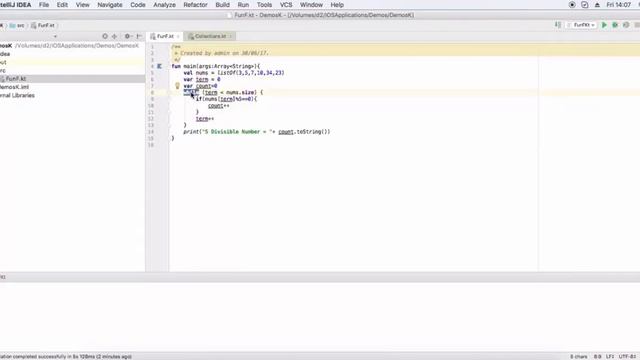Click the Make Project build icon in toolbar

tap(558, 25)
